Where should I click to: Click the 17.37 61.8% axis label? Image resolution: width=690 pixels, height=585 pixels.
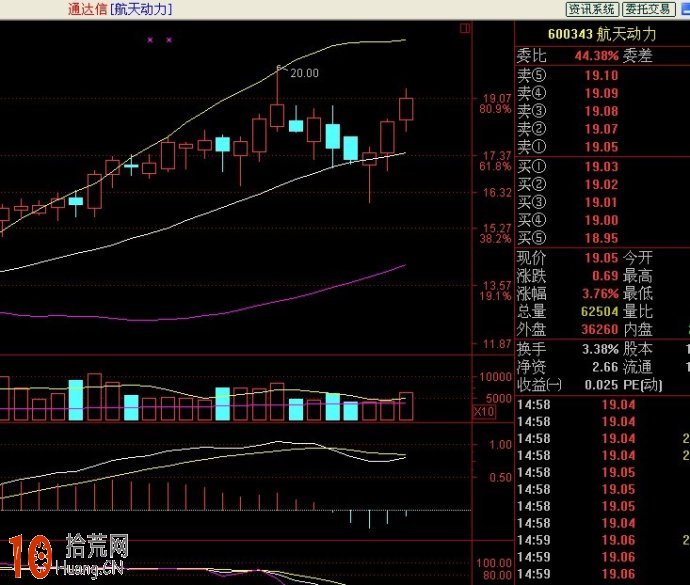pos(495,161)
